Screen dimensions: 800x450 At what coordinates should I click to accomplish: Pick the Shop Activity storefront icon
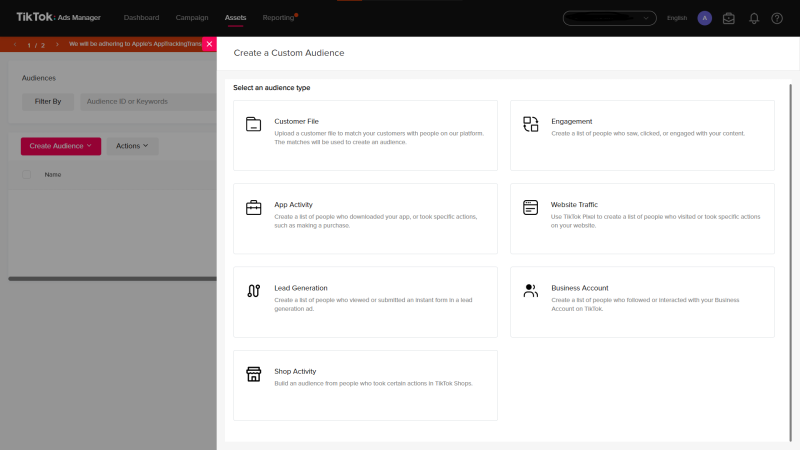pos(253,374)
